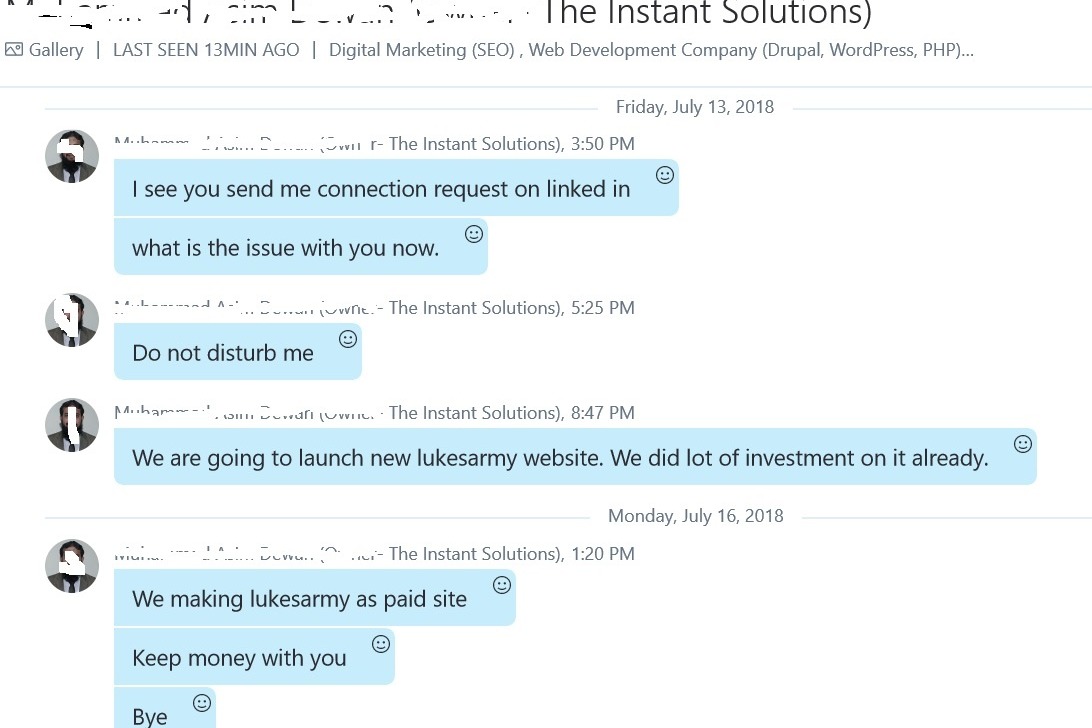Click the contact name title at top

point(439,13)
